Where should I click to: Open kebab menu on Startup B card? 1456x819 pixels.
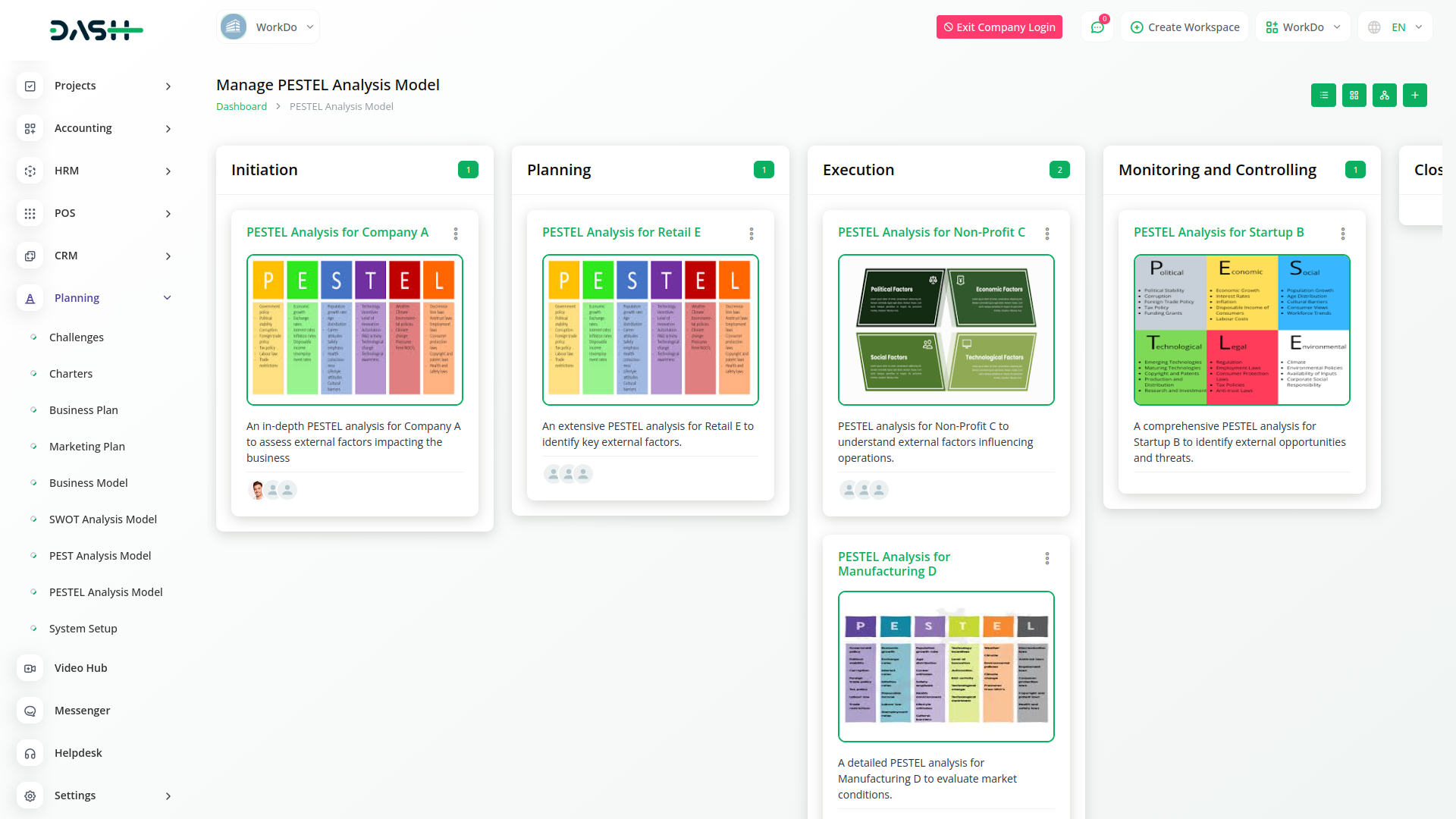click(x=1343, y=234)
